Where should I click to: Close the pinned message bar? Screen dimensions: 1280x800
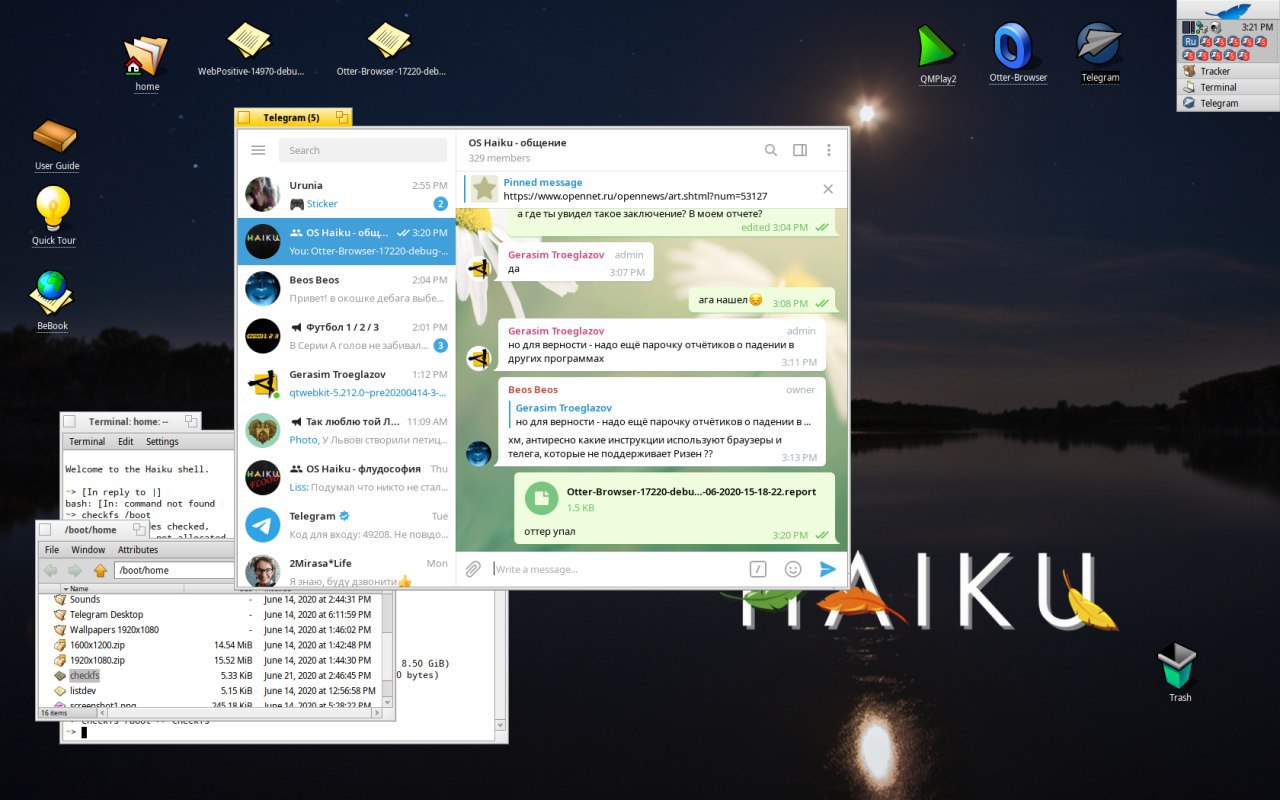828,189
